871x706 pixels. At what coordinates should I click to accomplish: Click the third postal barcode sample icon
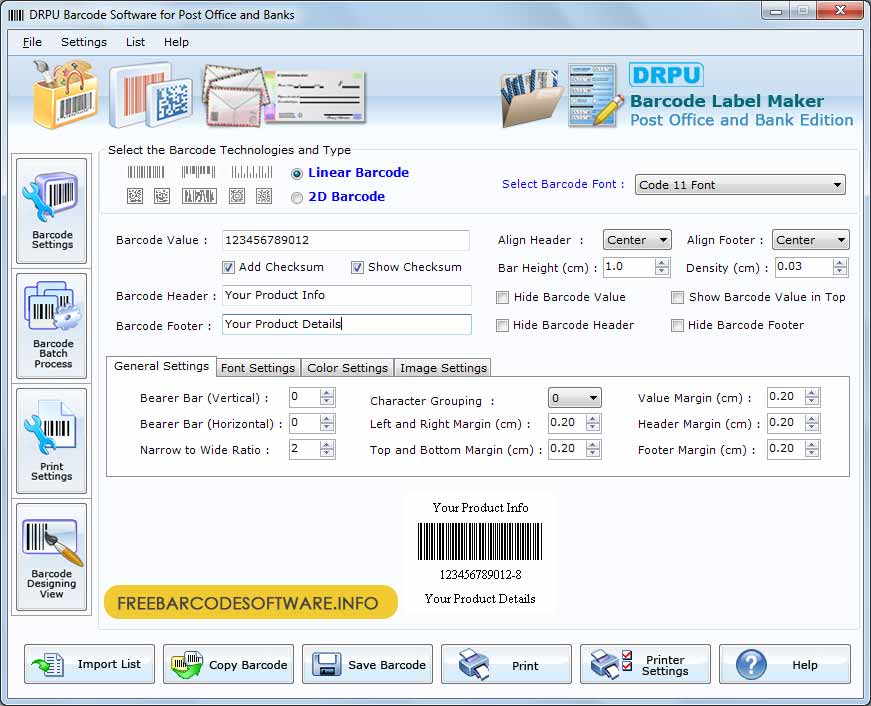pos(252,172)
